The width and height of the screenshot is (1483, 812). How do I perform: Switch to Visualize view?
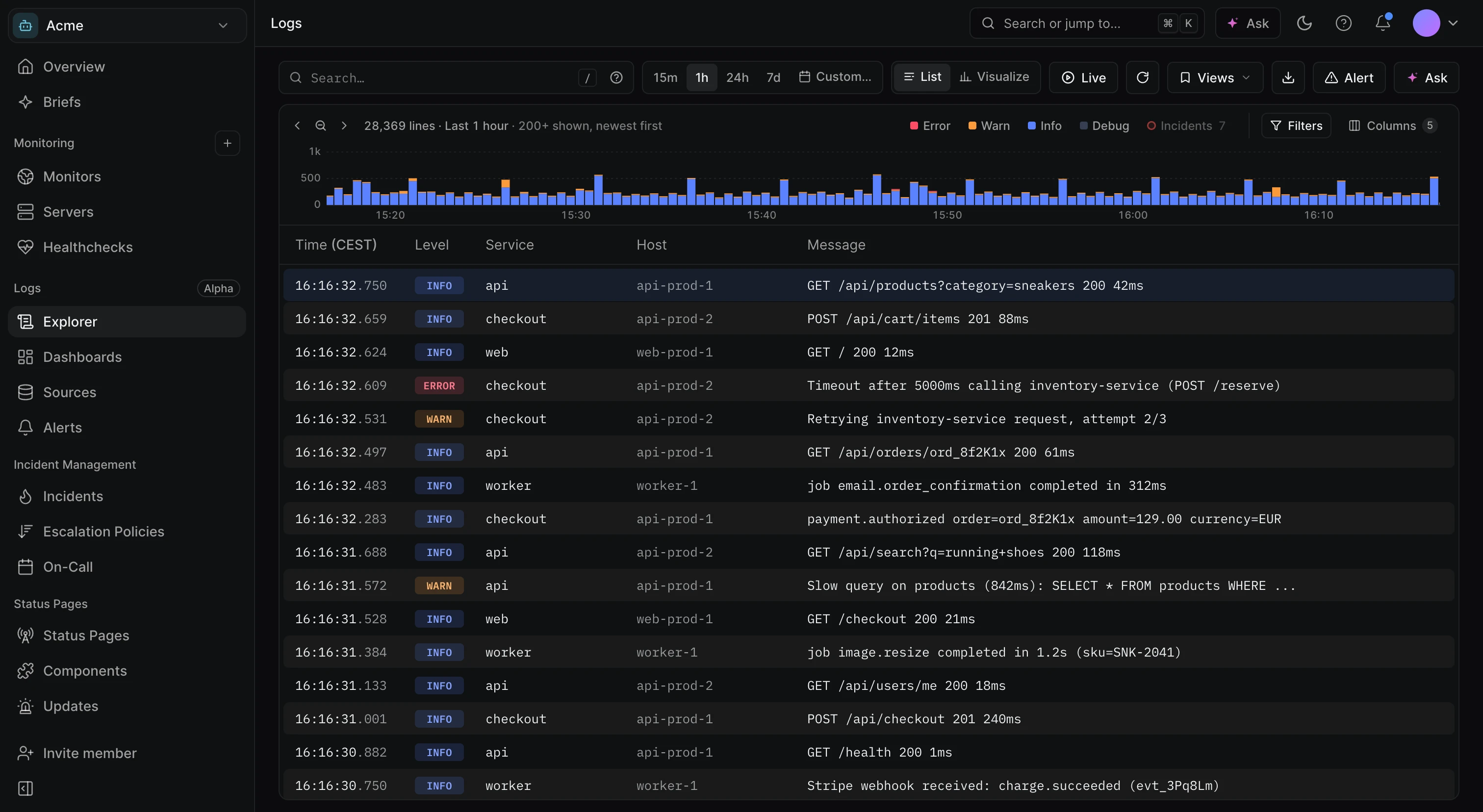click(994, 77)
